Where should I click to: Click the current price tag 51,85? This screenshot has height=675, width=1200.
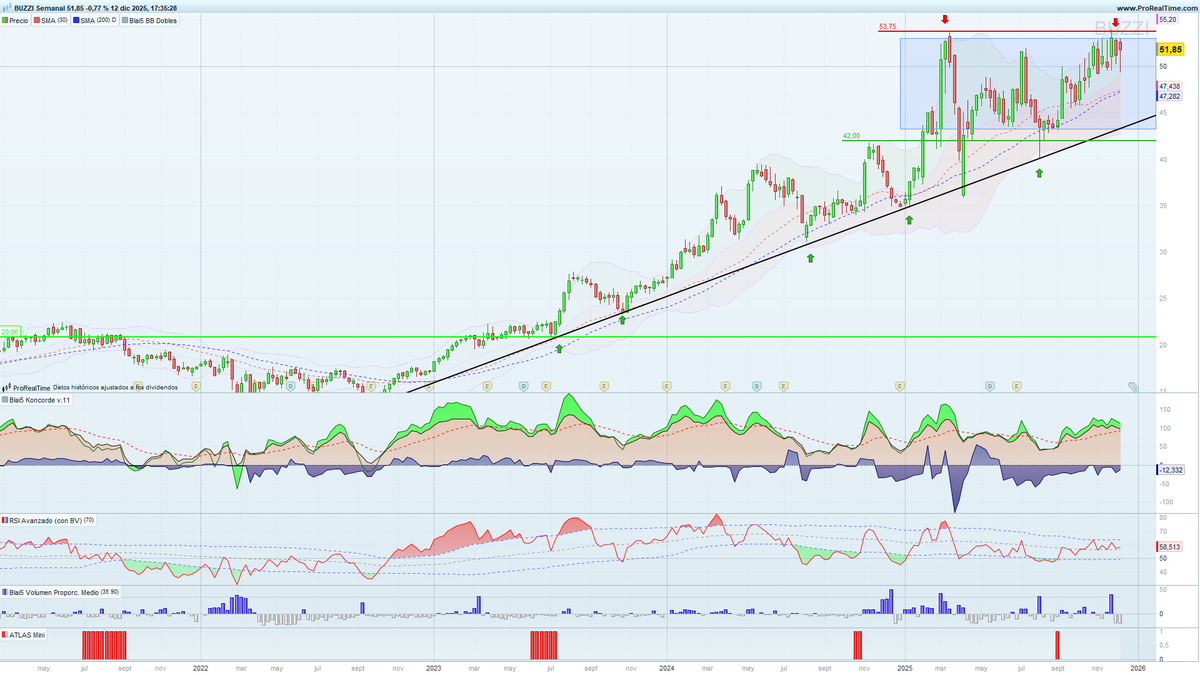[x=1170, y=48]
